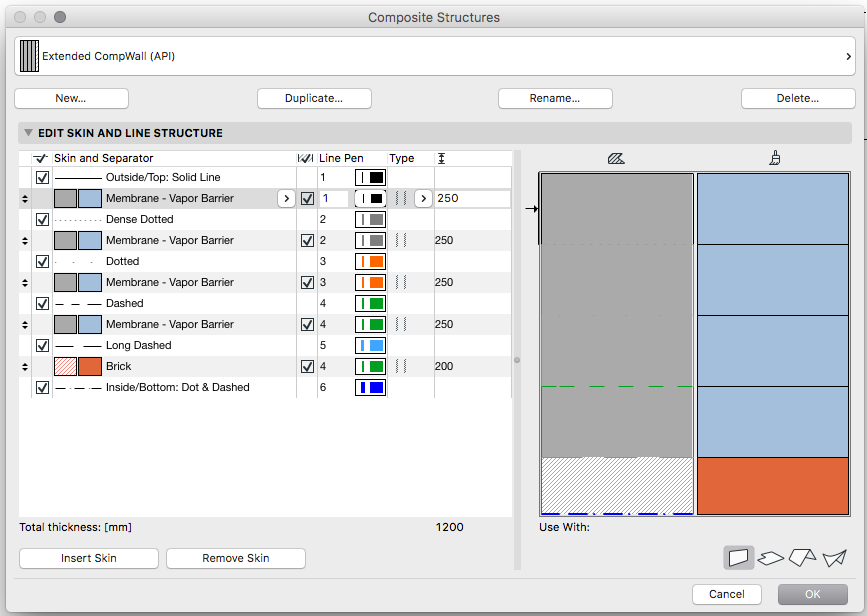The height and width of the screenshot is (616, 867).
Task: Click the Line Pen column header
Action: pyautogui.click(x=341, y=158)
